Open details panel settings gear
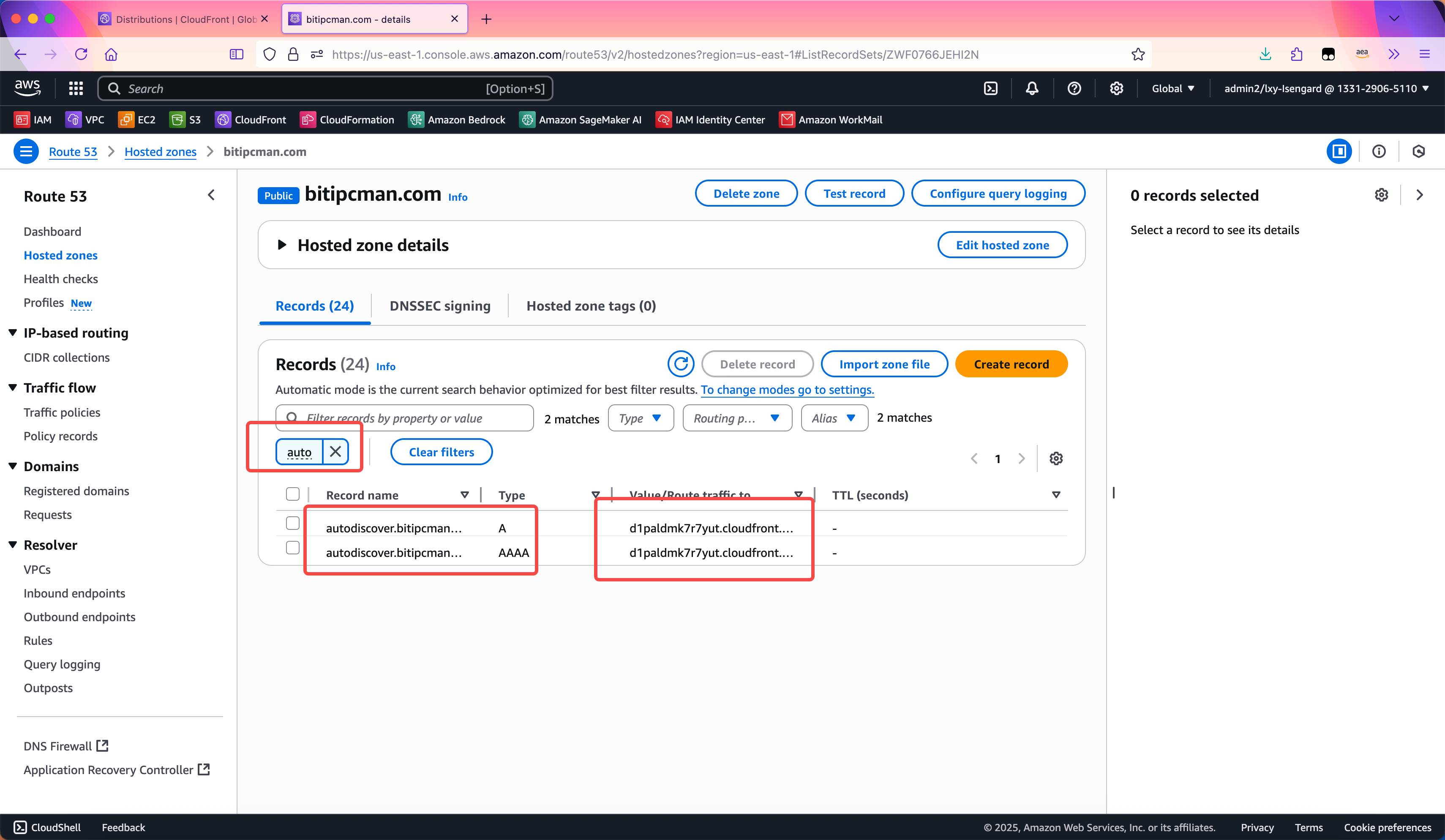Image resolution: width=1445 pixels, height=840 pixels. [1381, 195]
